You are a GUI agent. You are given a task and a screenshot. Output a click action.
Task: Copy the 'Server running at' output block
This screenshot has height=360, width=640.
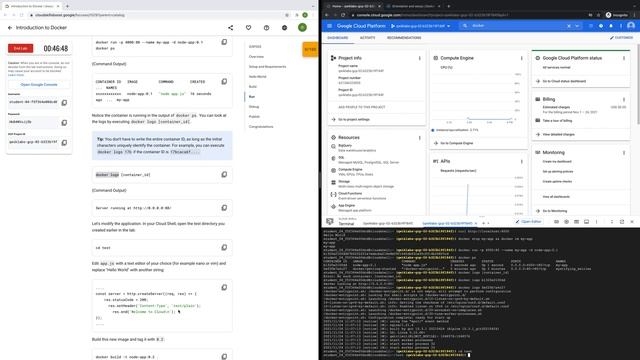click(224, 208)
